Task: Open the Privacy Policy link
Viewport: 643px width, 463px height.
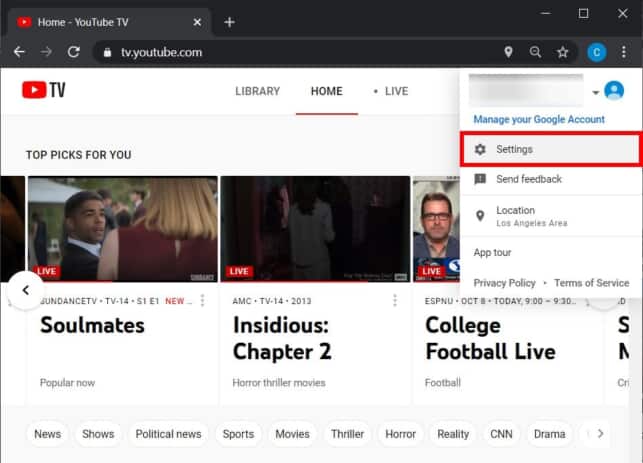Action: 504,283
